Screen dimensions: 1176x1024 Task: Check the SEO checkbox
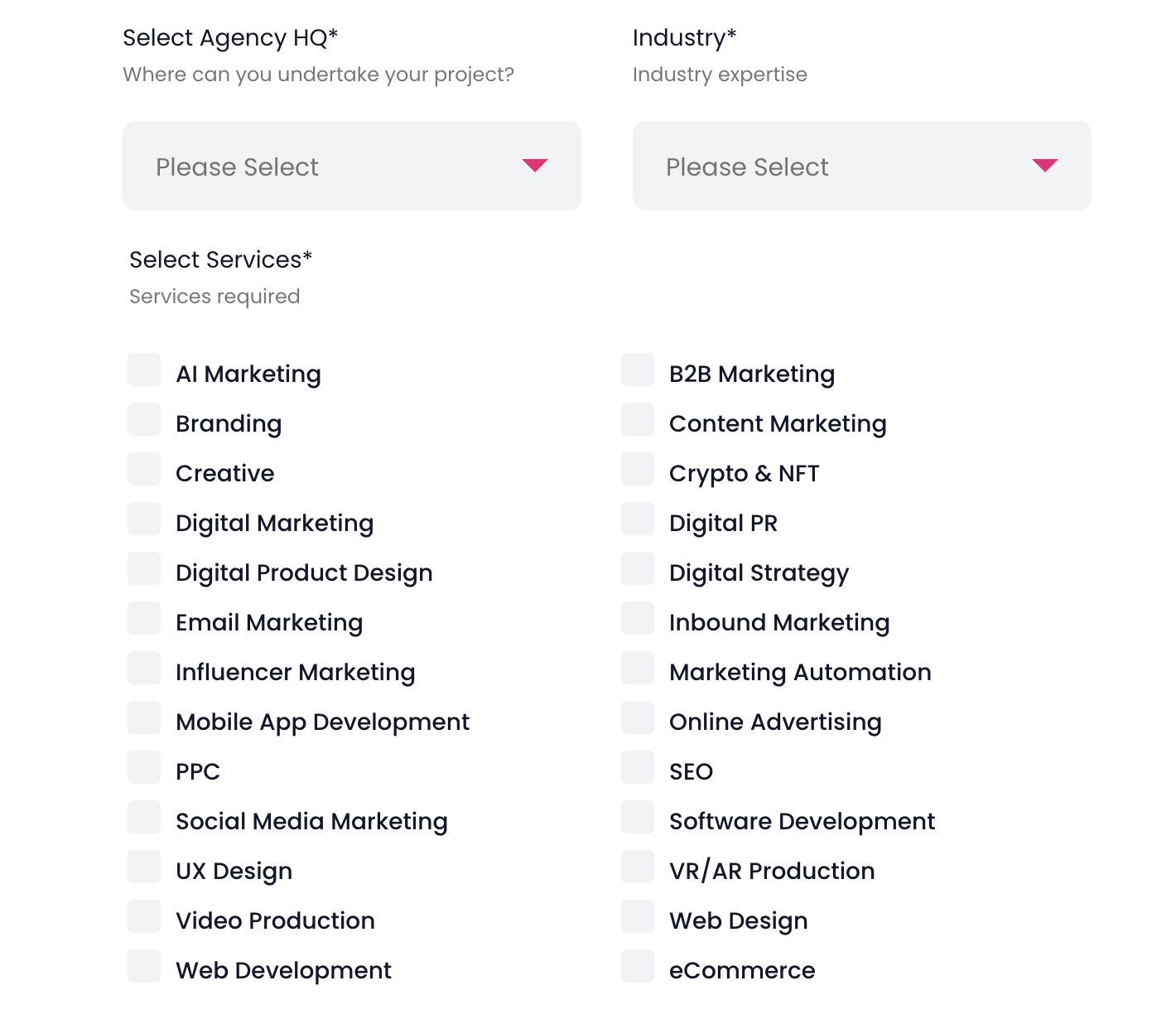(x=638, y=767)
